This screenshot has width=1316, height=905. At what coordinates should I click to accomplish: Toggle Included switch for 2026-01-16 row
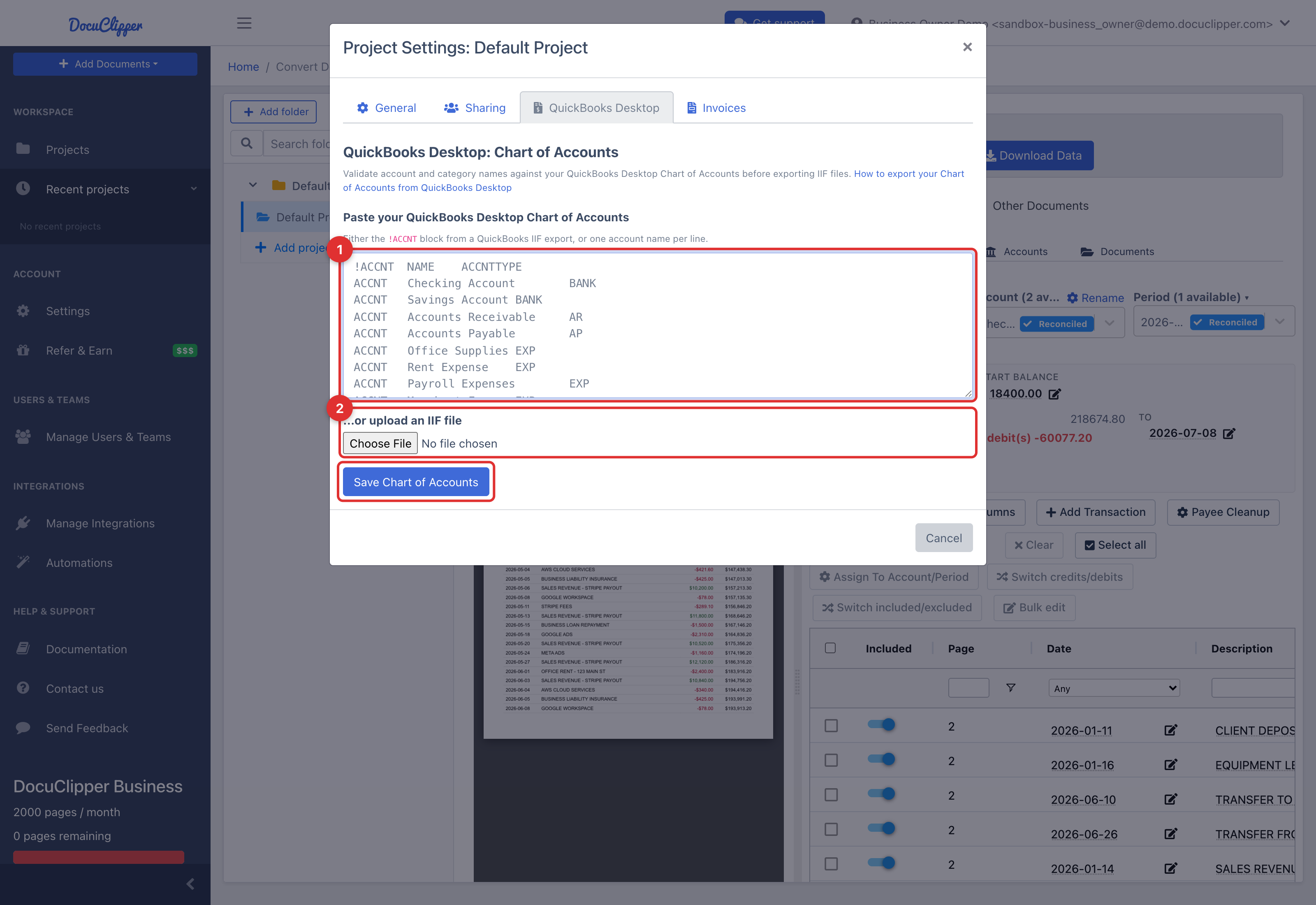pyautogui.click(x=881, y=759)
